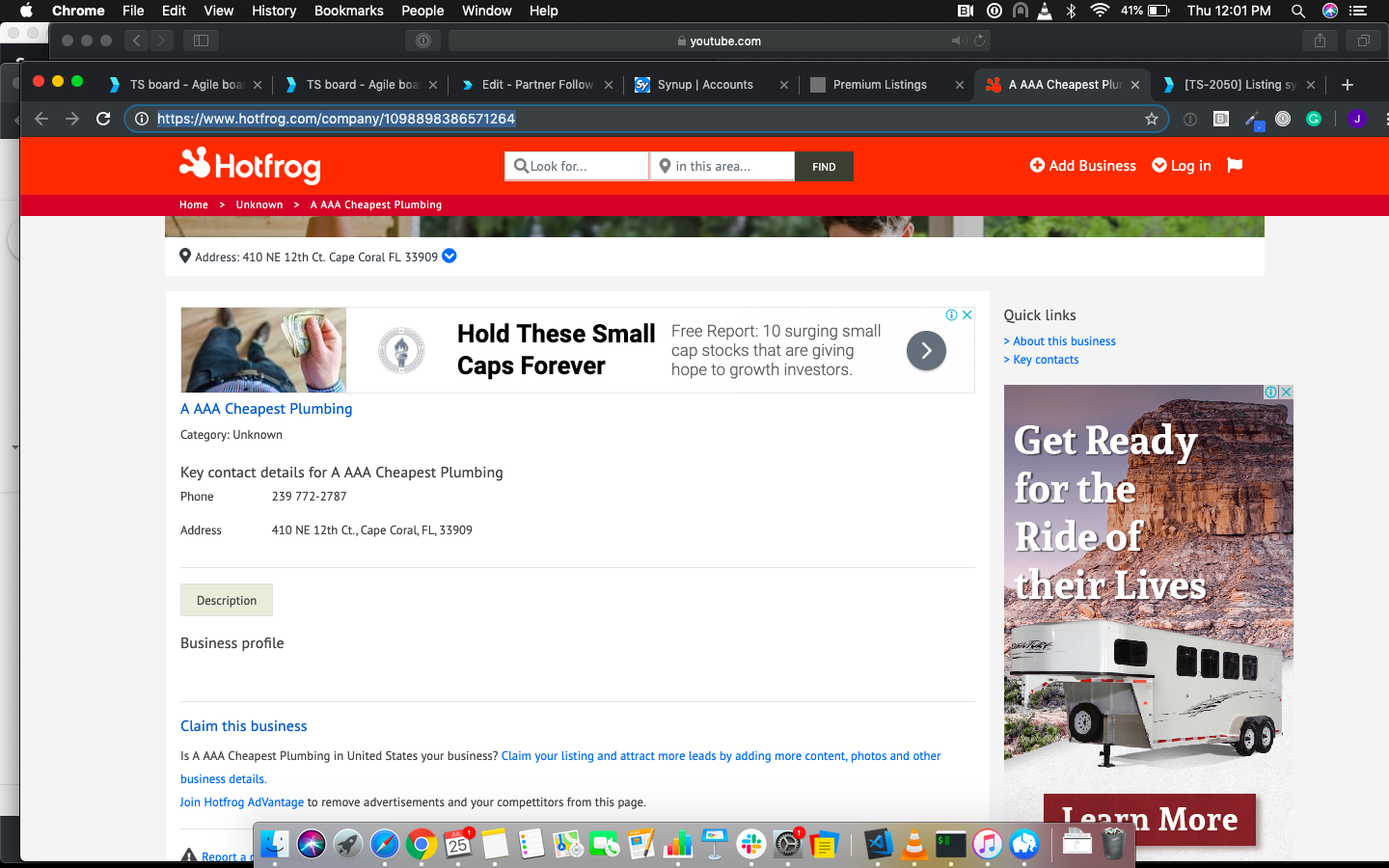Reload the current page
Image resolution: width=1389 pixels, height=868 pixels.
(103, 119)
